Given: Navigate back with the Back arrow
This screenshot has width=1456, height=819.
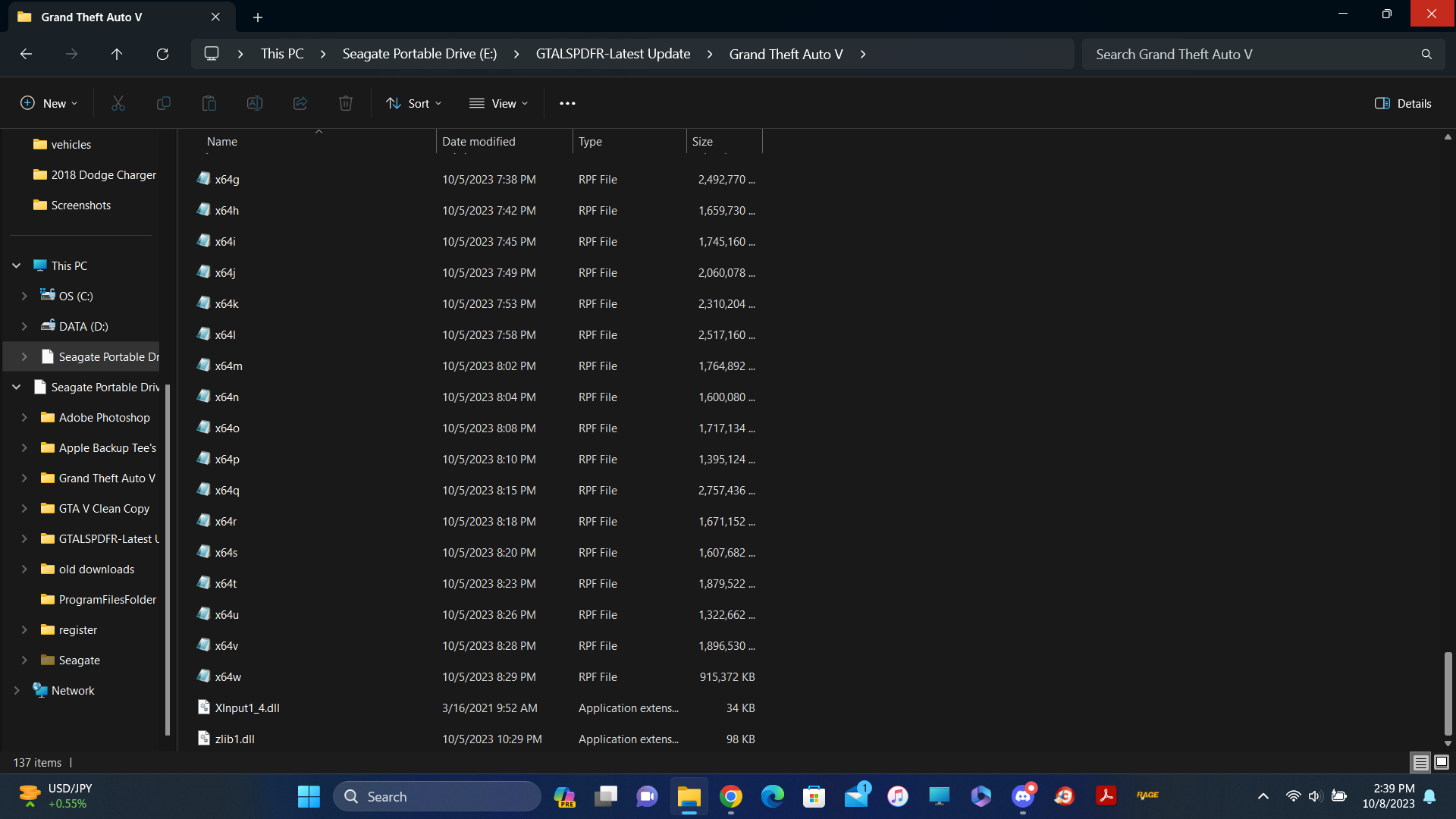Looking at the screenshot, I should pyautogui.click(x=26, y=54).
